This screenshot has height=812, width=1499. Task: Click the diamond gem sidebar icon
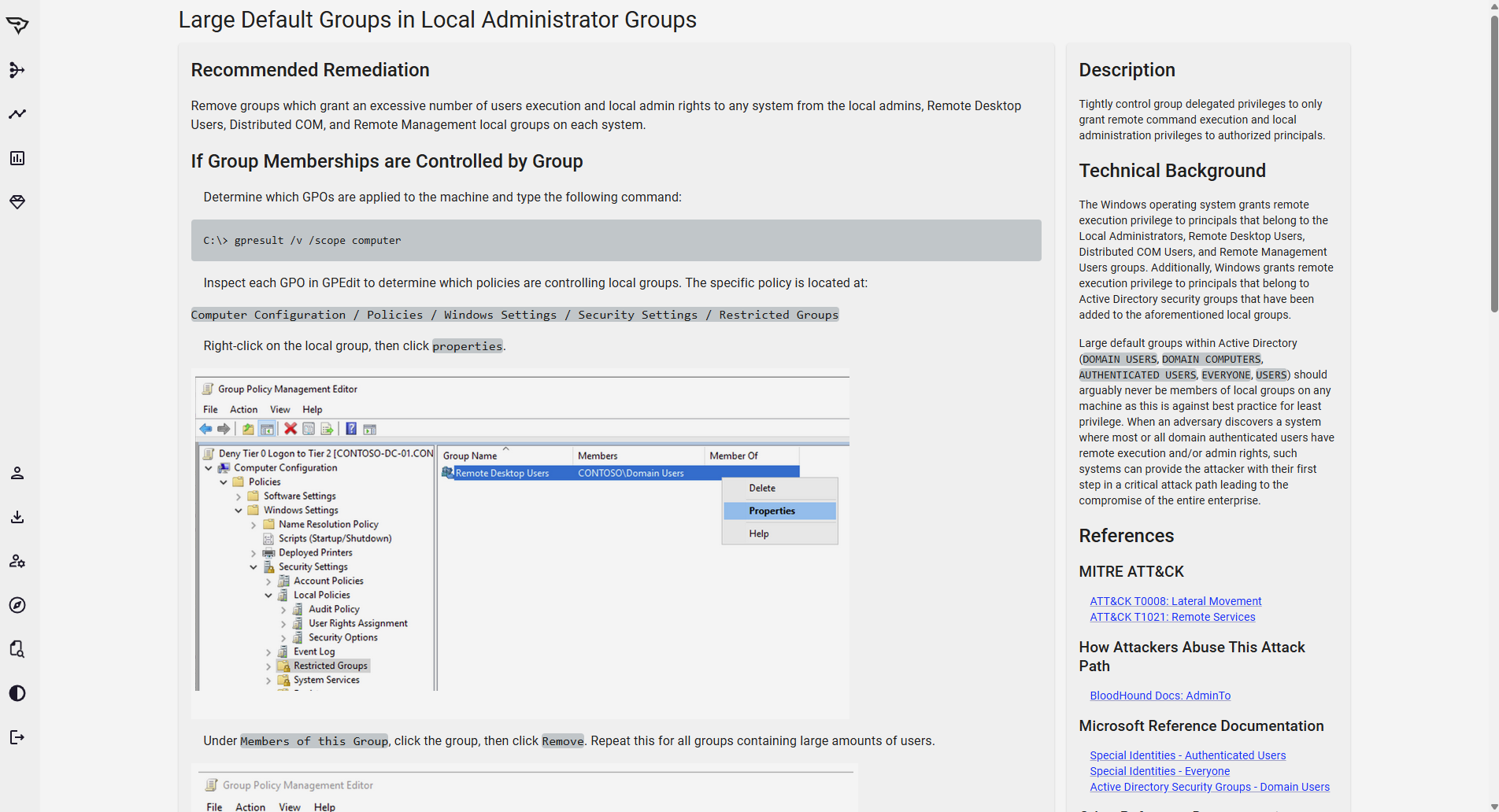(x=17, y=202)
